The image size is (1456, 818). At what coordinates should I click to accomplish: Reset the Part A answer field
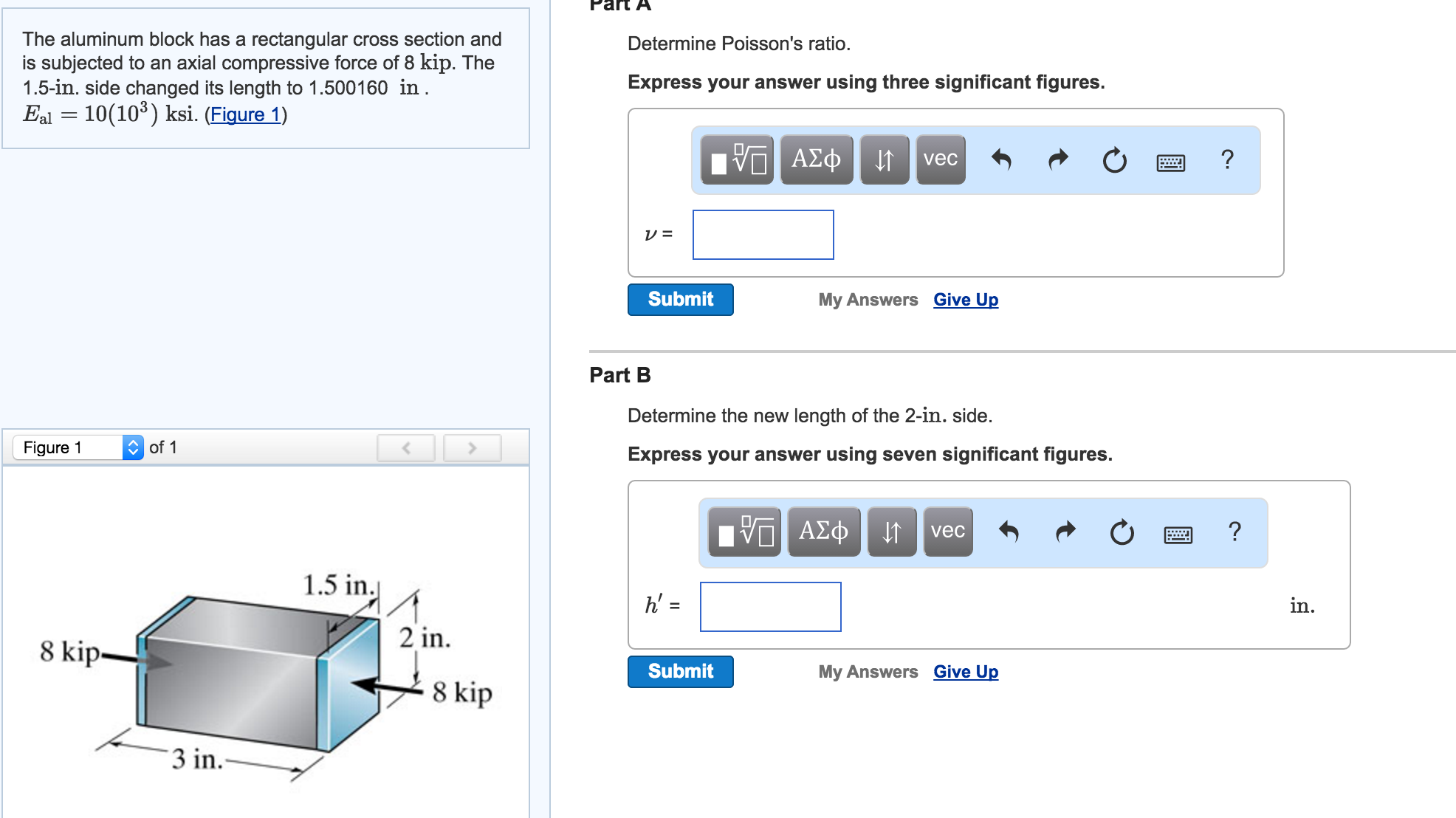pyautogui.click(x=1114, y=159)
